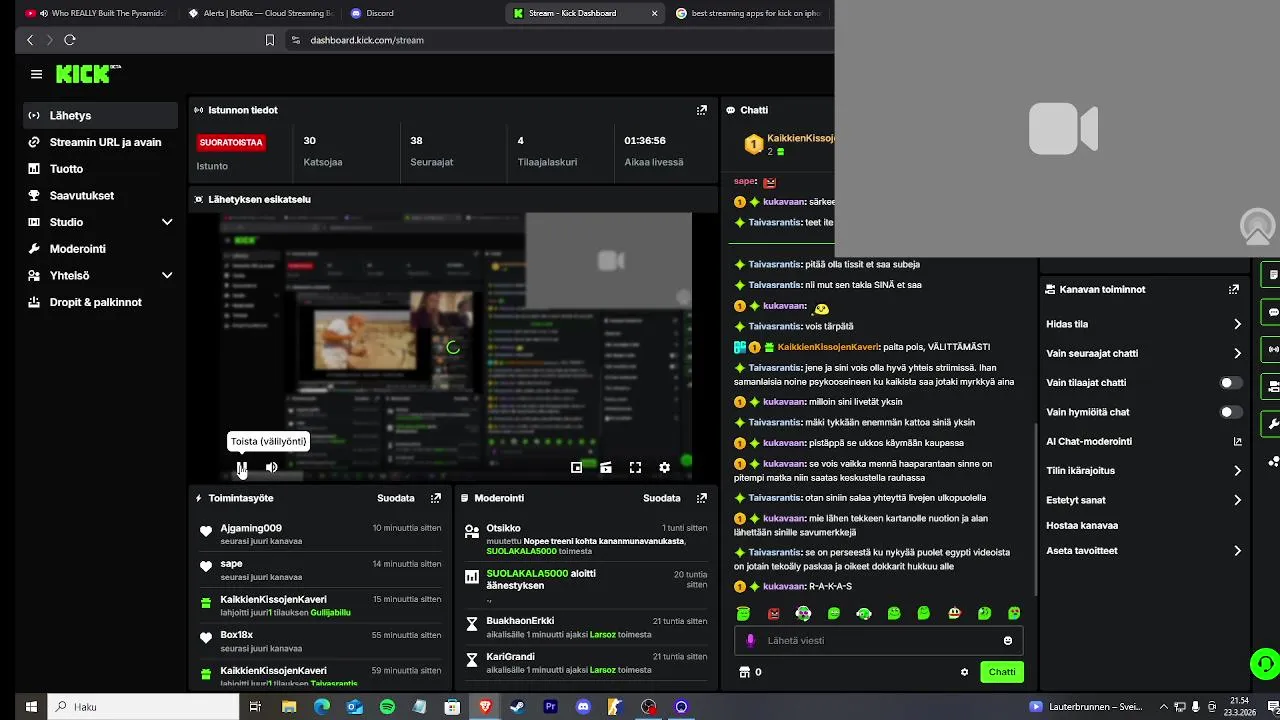
Task: Click the purple microphone icon in chat input
Action: pos(751,640)
